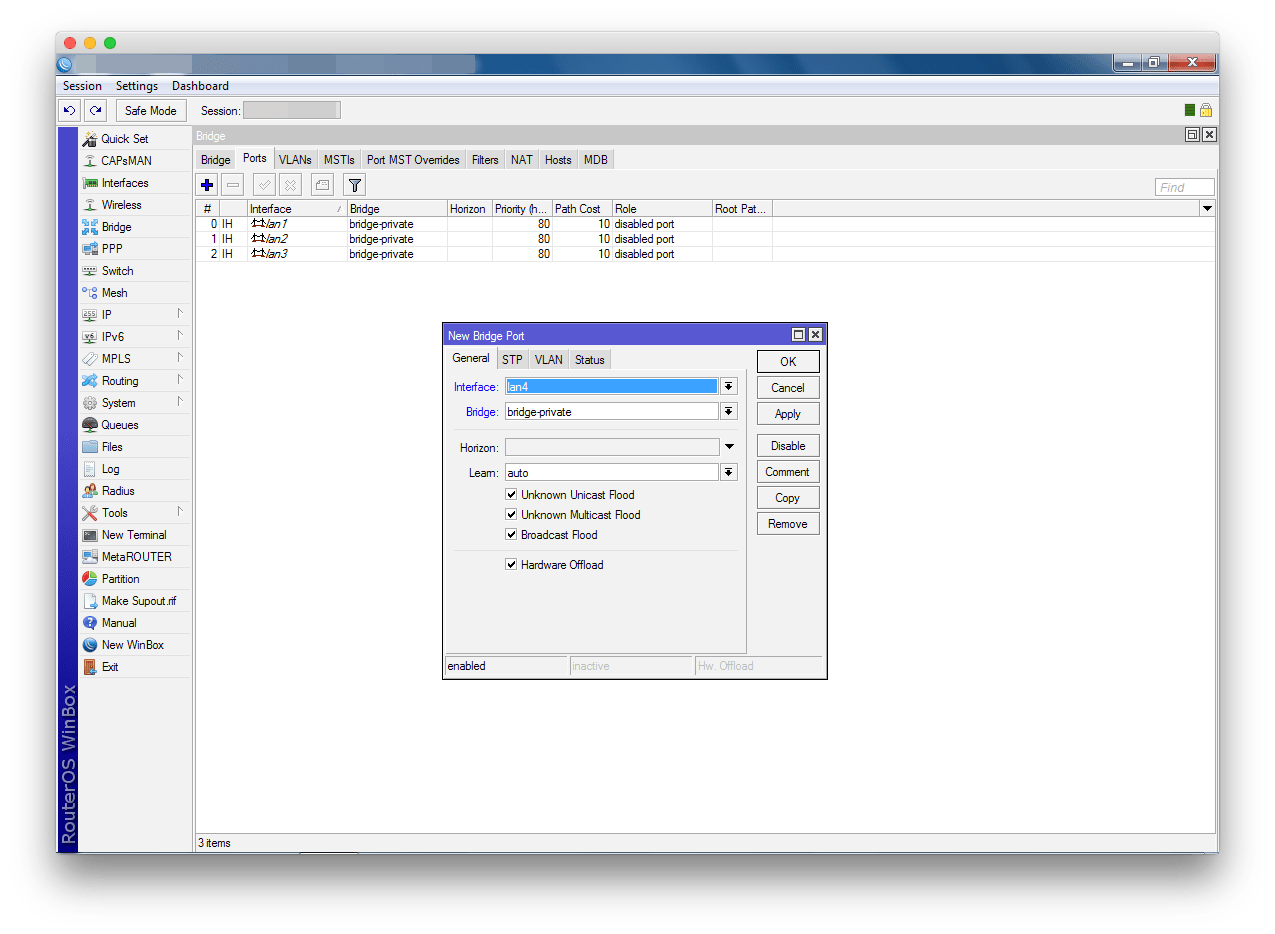Click the Apply button
The width and height of the screenshot is (1275, 934).
787,414
